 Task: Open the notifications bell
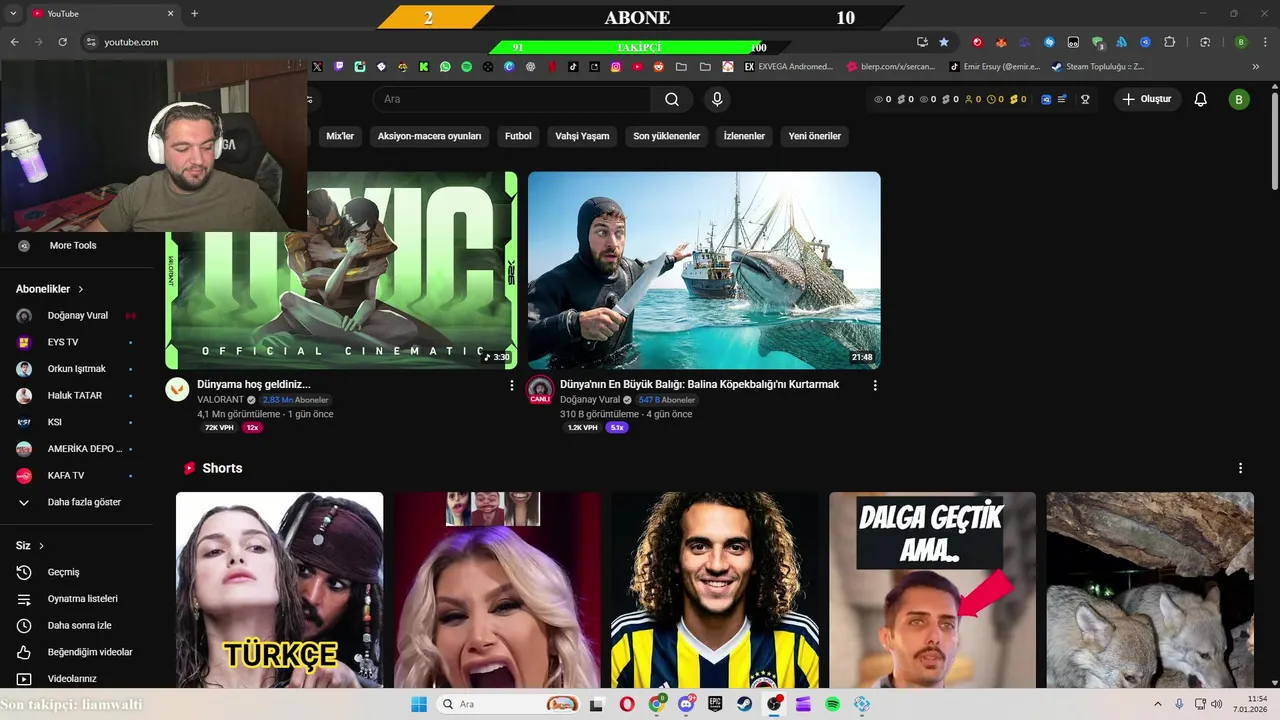[1201, 99]
